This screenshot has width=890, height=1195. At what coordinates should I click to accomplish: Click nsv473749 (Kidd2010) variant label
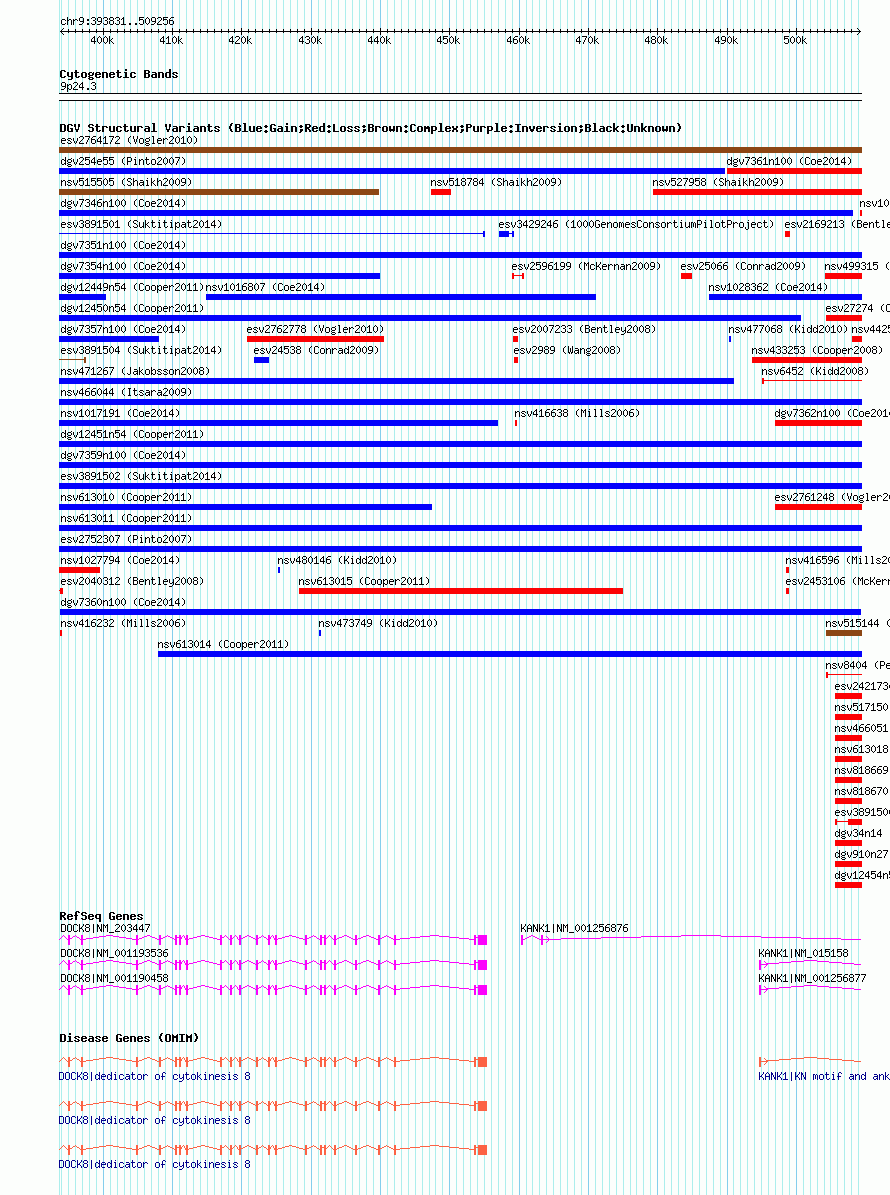pyautogui.click(x=378, y=623)
